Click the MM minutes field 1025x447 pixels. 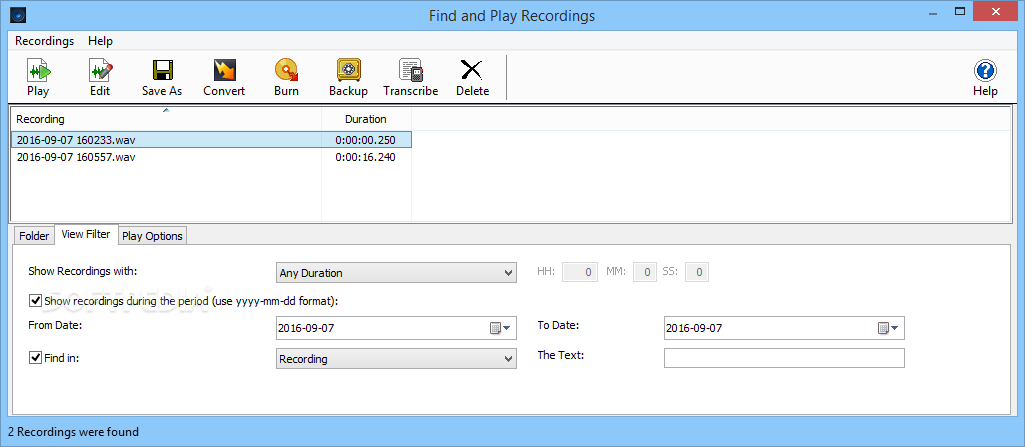[645, 273]
